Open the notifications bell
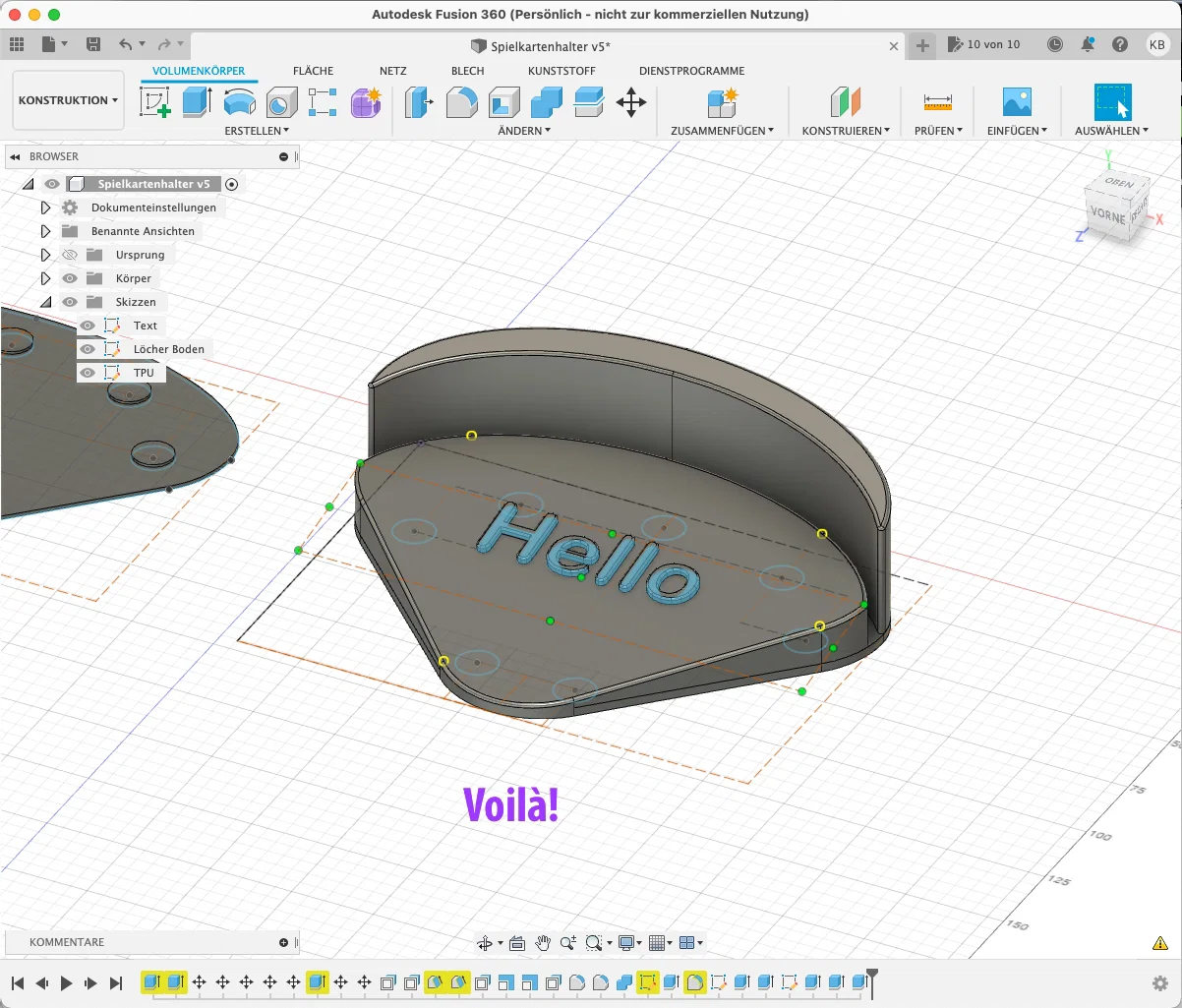Screen dimensions: 1182x1008 tap(1088, 44)
